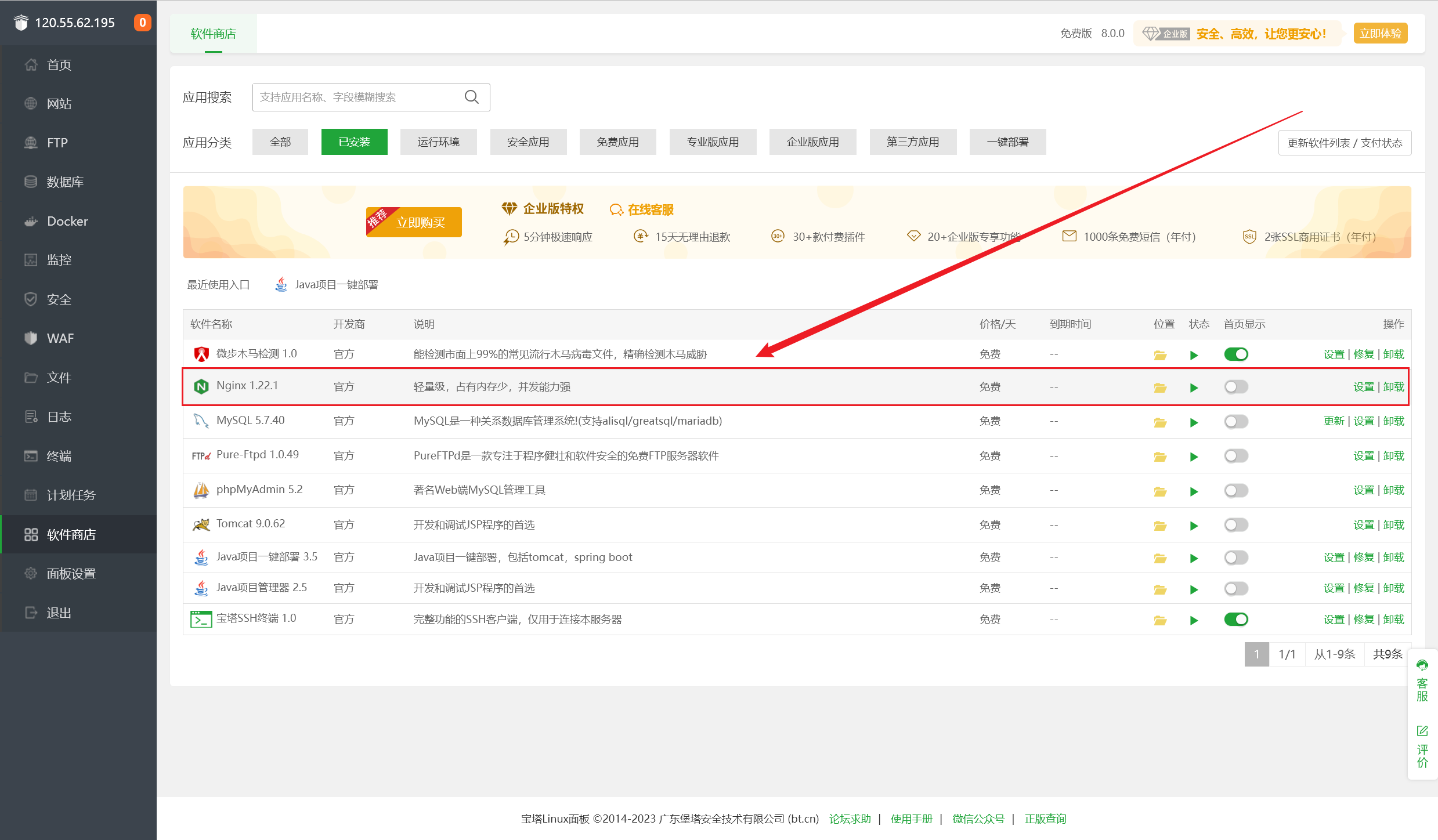Viewport: 1438px width, 840px height.
Task: Turn off 宝塔SSH终端 homepage display toggle
Action: tap(1236, 619)
